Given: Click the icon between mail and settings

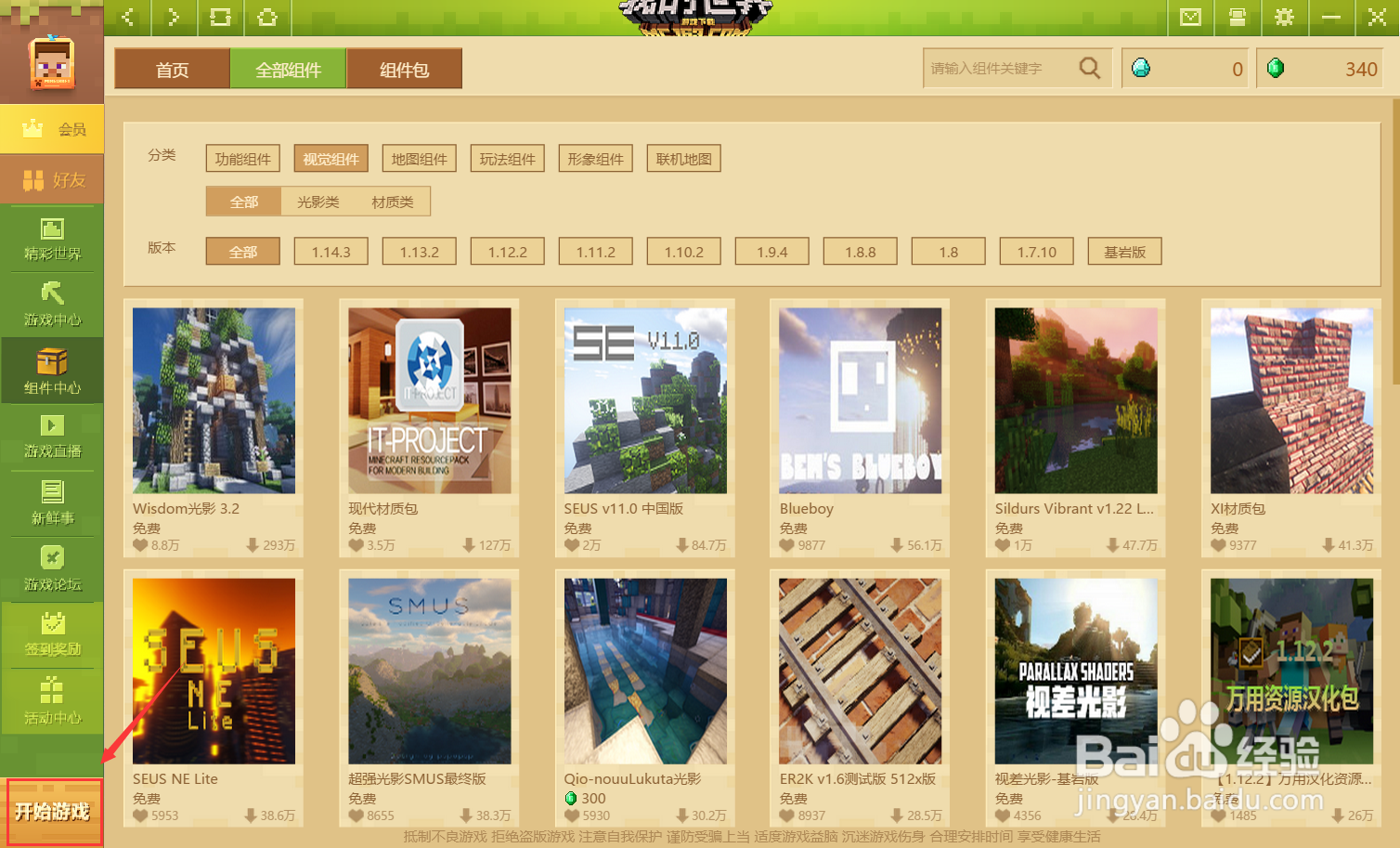Looking at the screenshot, I should [1237, 17].
